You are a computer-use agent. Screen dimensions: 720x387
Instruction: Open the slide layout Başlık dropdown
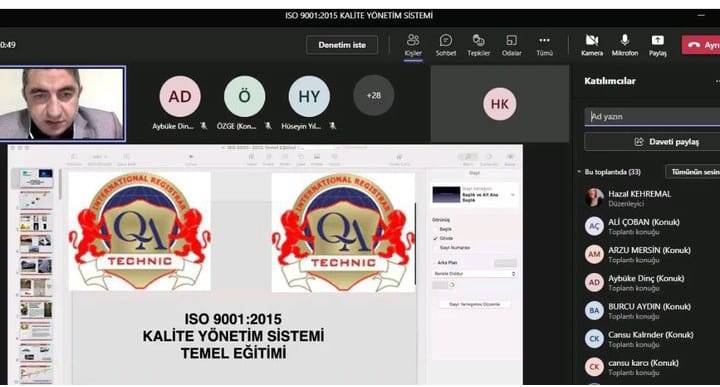tap(475, 195)
